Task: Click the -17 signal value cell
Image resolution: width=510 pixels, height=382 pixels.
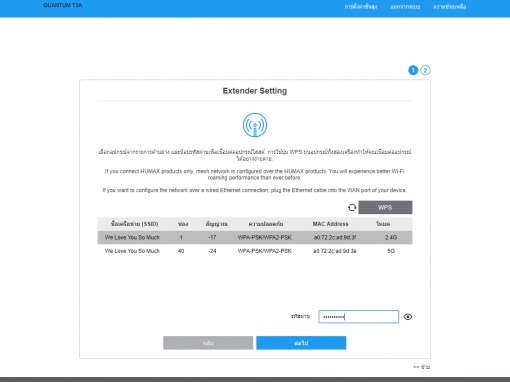Action: pyautogui.click(x=212, y=237)
